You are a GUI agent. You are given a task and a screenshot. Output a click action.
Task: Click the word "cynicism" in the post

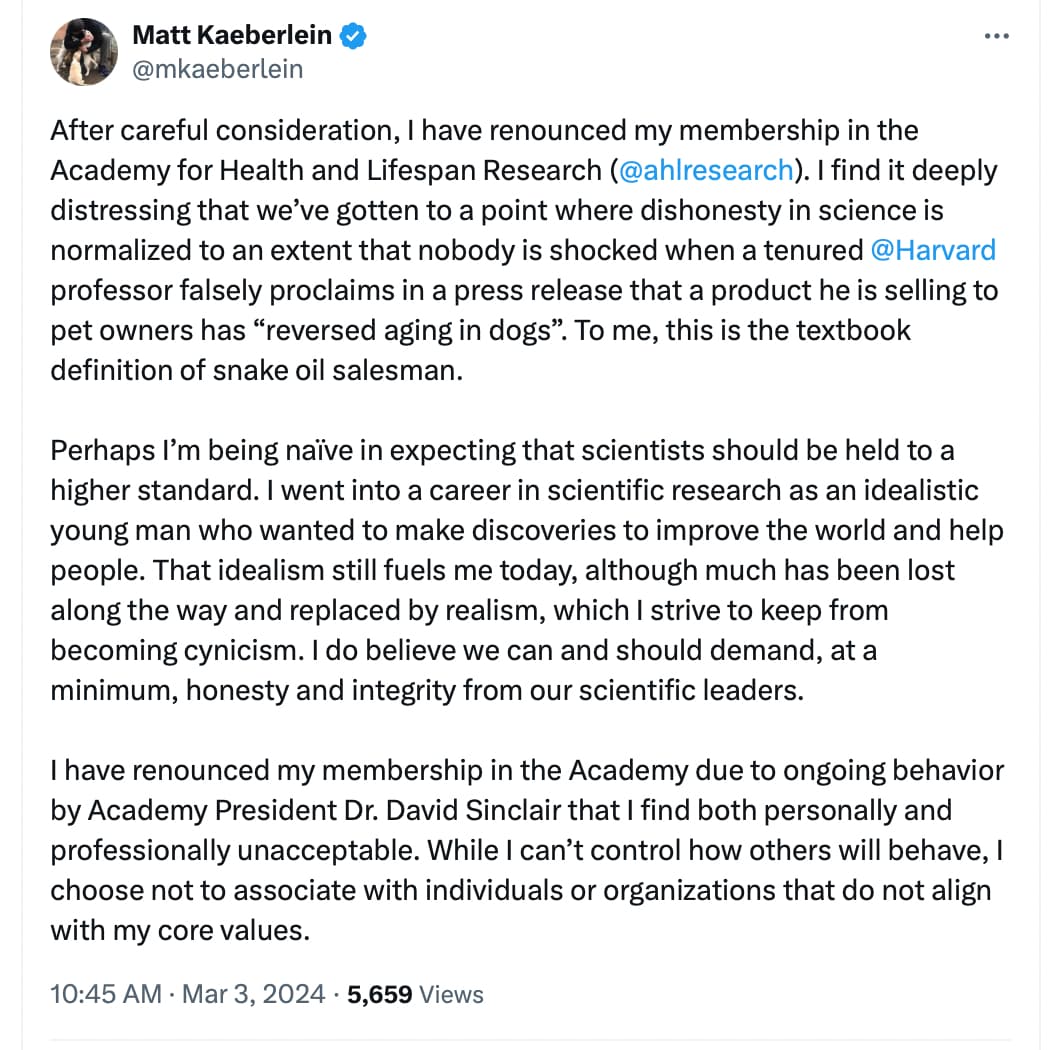[x=244, y=651]
